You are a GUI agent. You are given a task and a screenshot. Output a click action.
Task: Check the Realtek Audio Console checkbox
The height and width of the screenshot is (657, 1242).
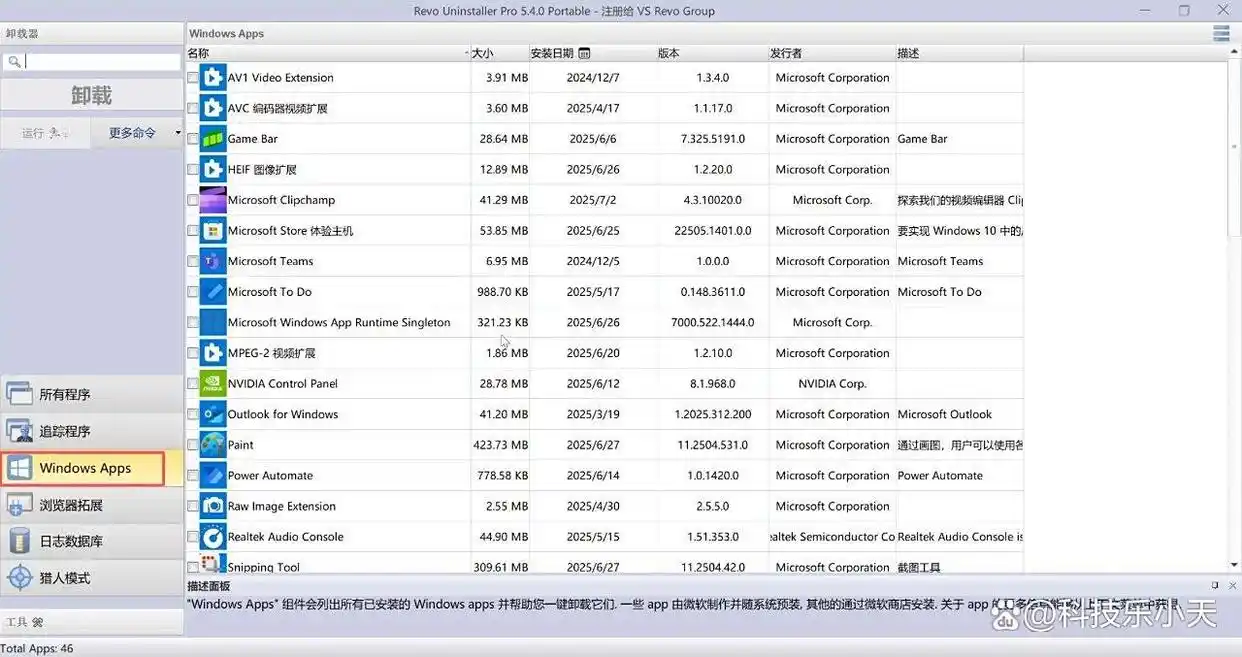193,537
